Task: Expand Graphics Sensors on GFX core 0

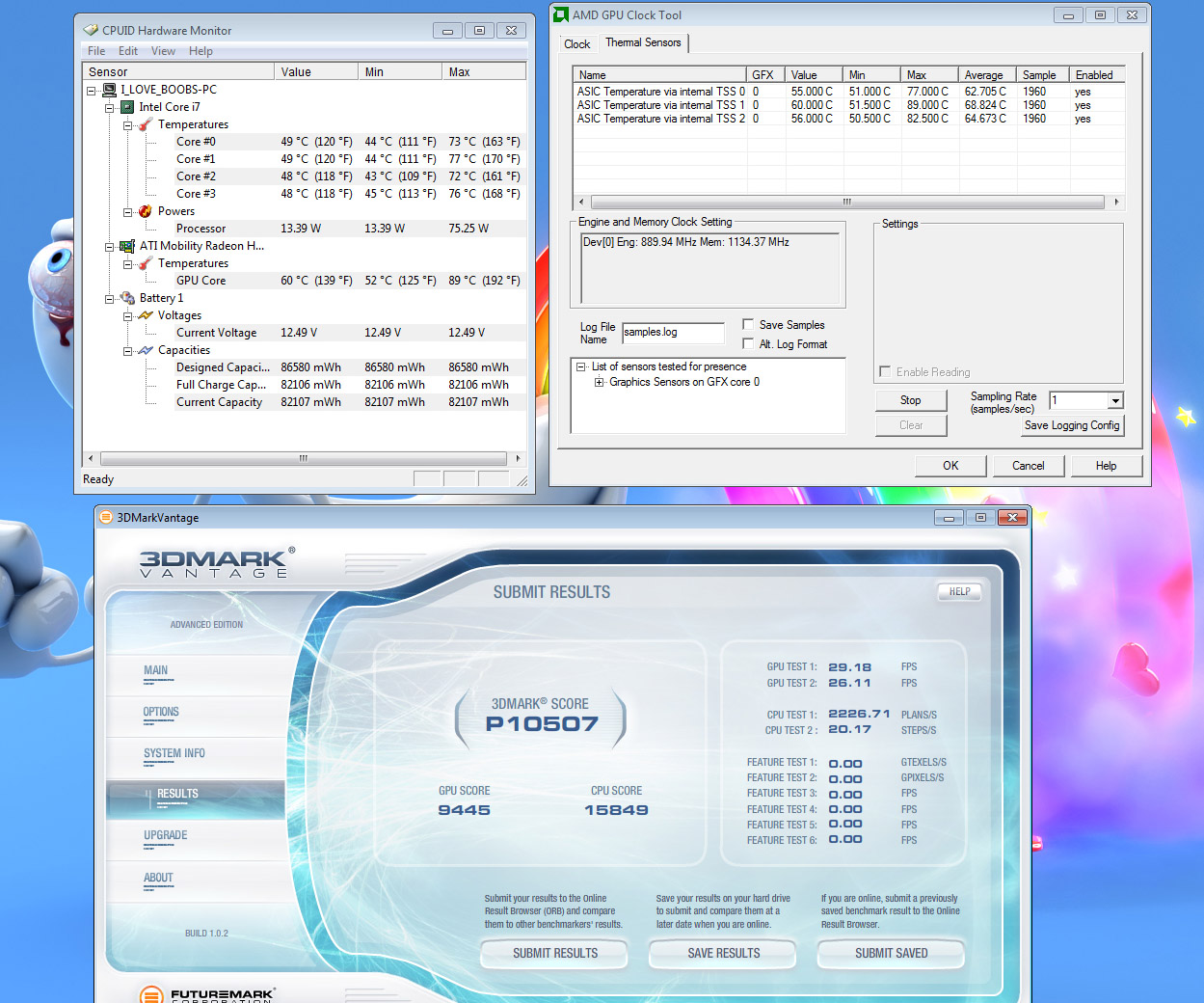Action: point(600,382)
